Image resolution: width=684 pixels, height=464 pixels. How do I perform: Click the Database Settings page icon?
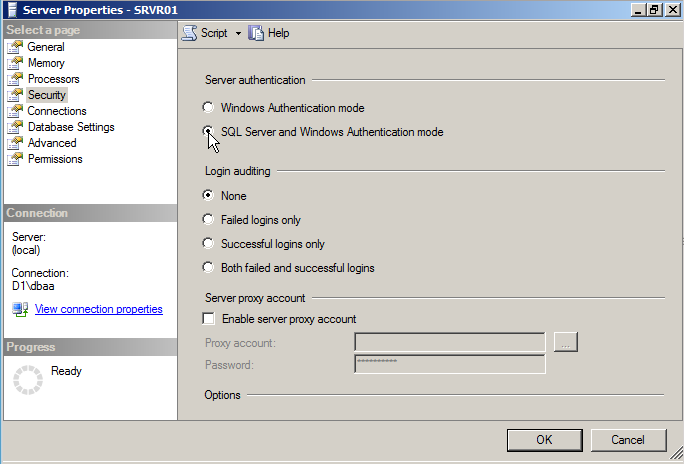(15, 127)
